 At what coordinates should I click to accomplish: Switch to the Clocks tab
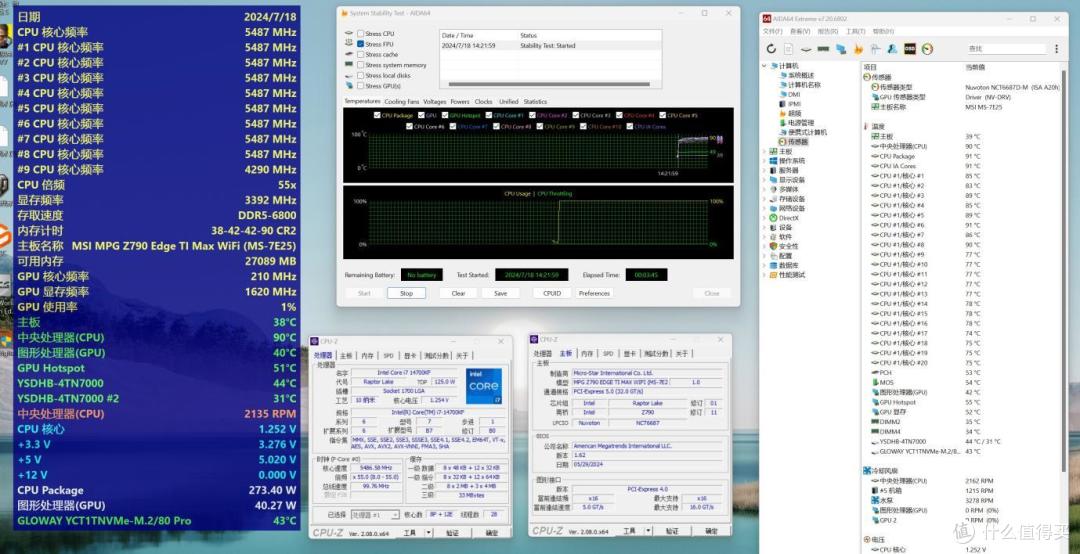pyautogui.click(x=484, y=101)
